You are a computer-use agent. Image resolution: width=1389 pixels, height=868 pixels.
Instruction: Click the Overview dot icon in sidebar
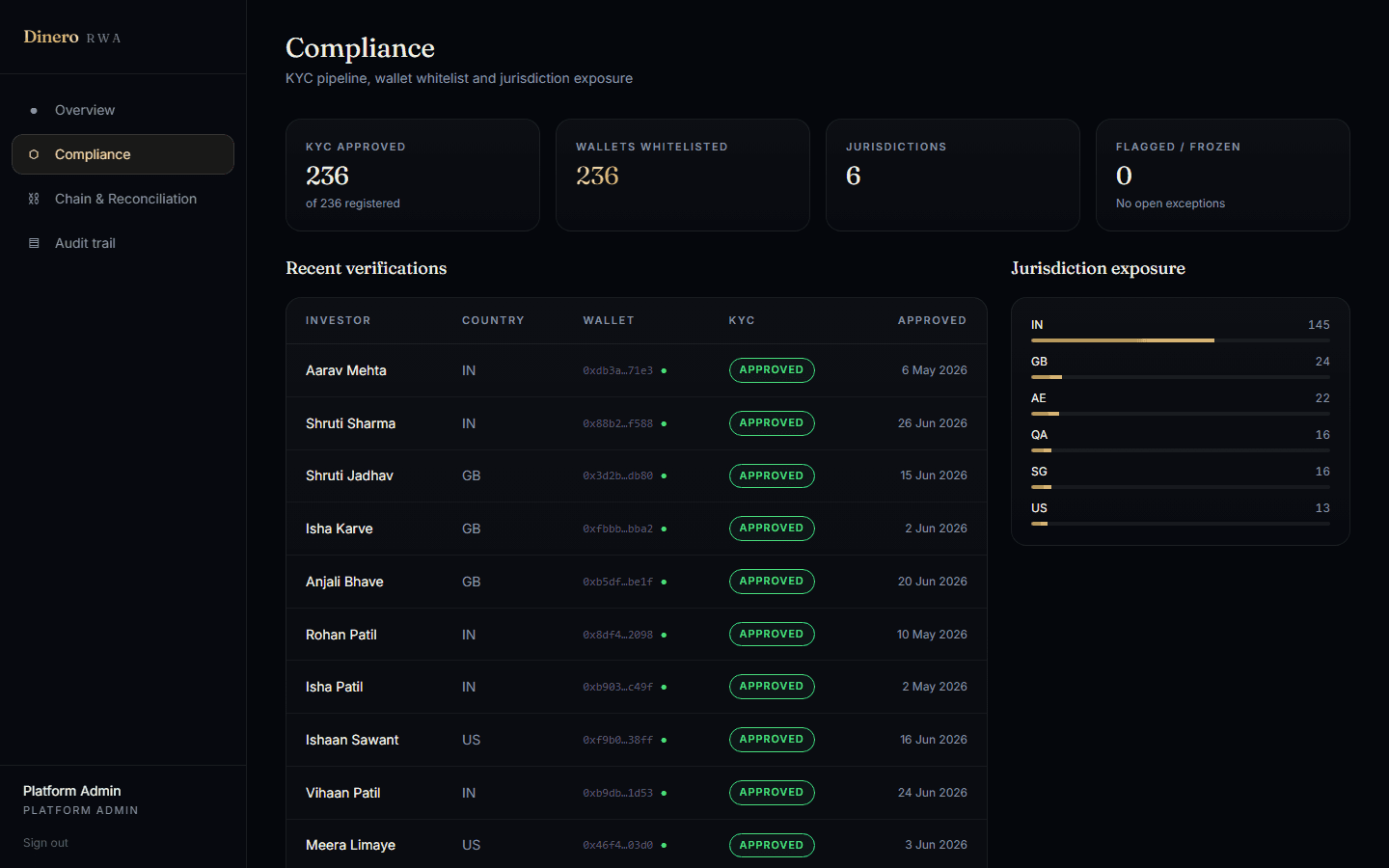tap(34, 110)
